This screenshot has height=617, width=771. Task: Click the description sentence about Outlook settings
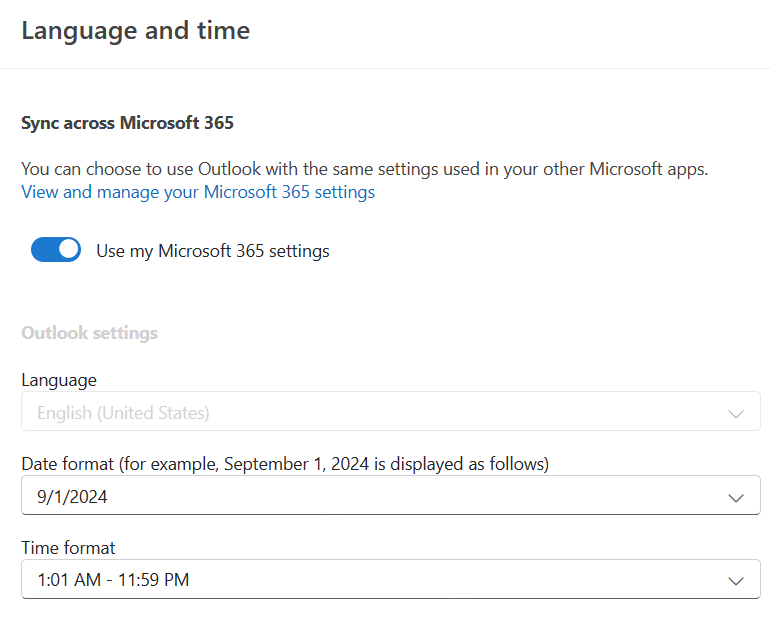pos(364,169)
